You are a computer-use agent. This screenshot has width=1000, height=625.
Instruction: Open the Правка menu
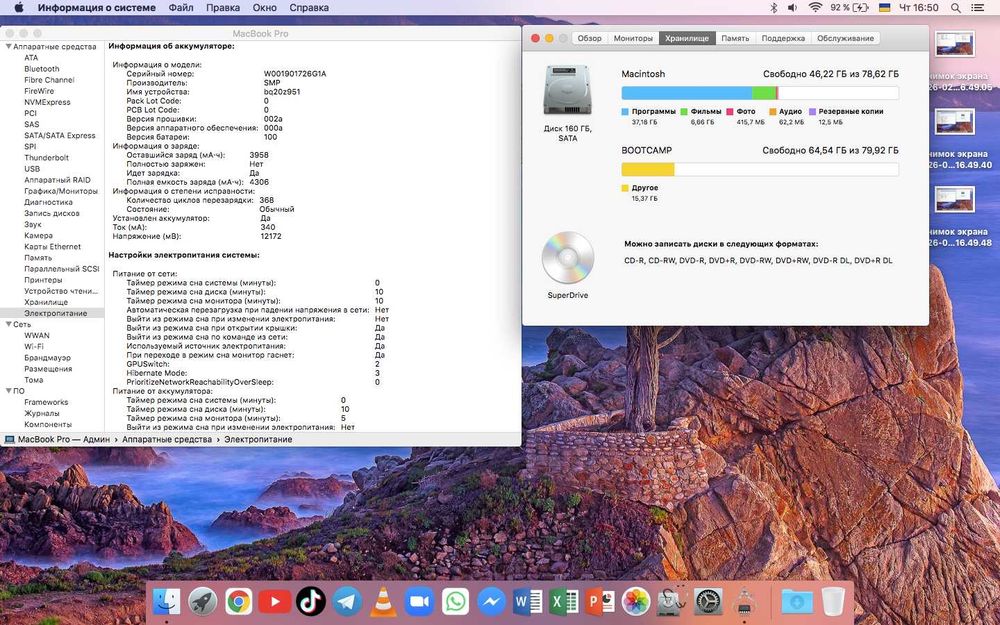click(223, 8)
